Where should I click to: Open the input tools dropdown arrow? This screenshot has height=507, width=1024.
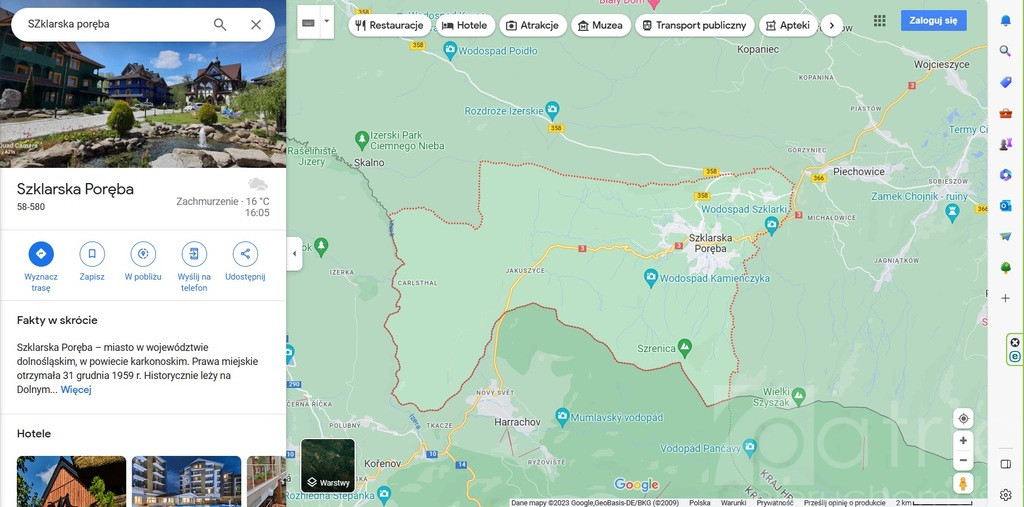(x=327, y=22)
